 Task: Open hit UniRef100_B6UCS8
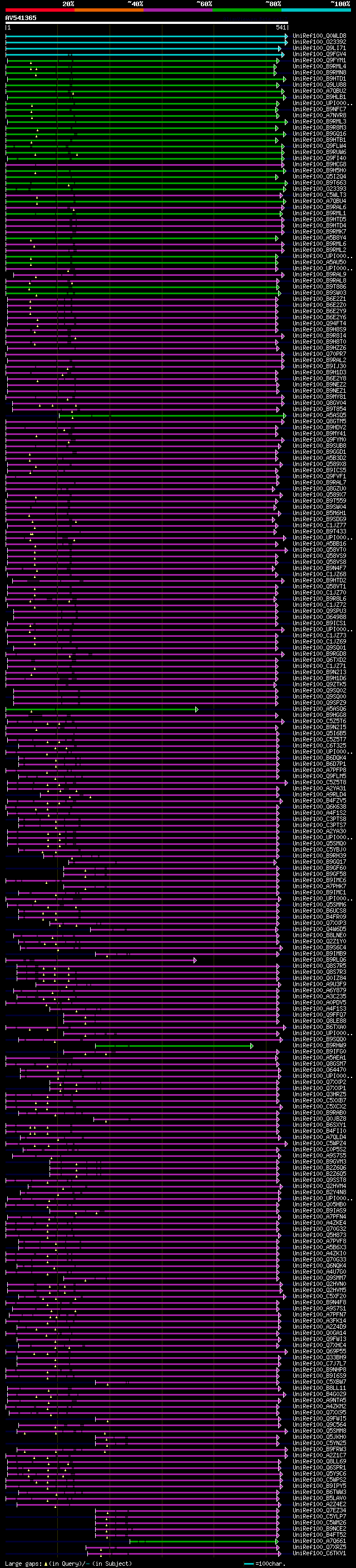(x=319, y=911)
